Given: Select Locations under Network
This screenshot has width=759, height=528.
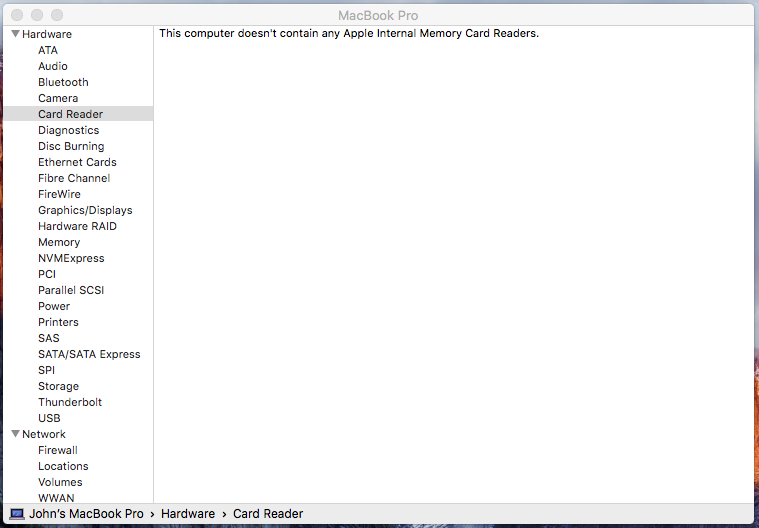Looking at the screenshot, I should point(63,466).
